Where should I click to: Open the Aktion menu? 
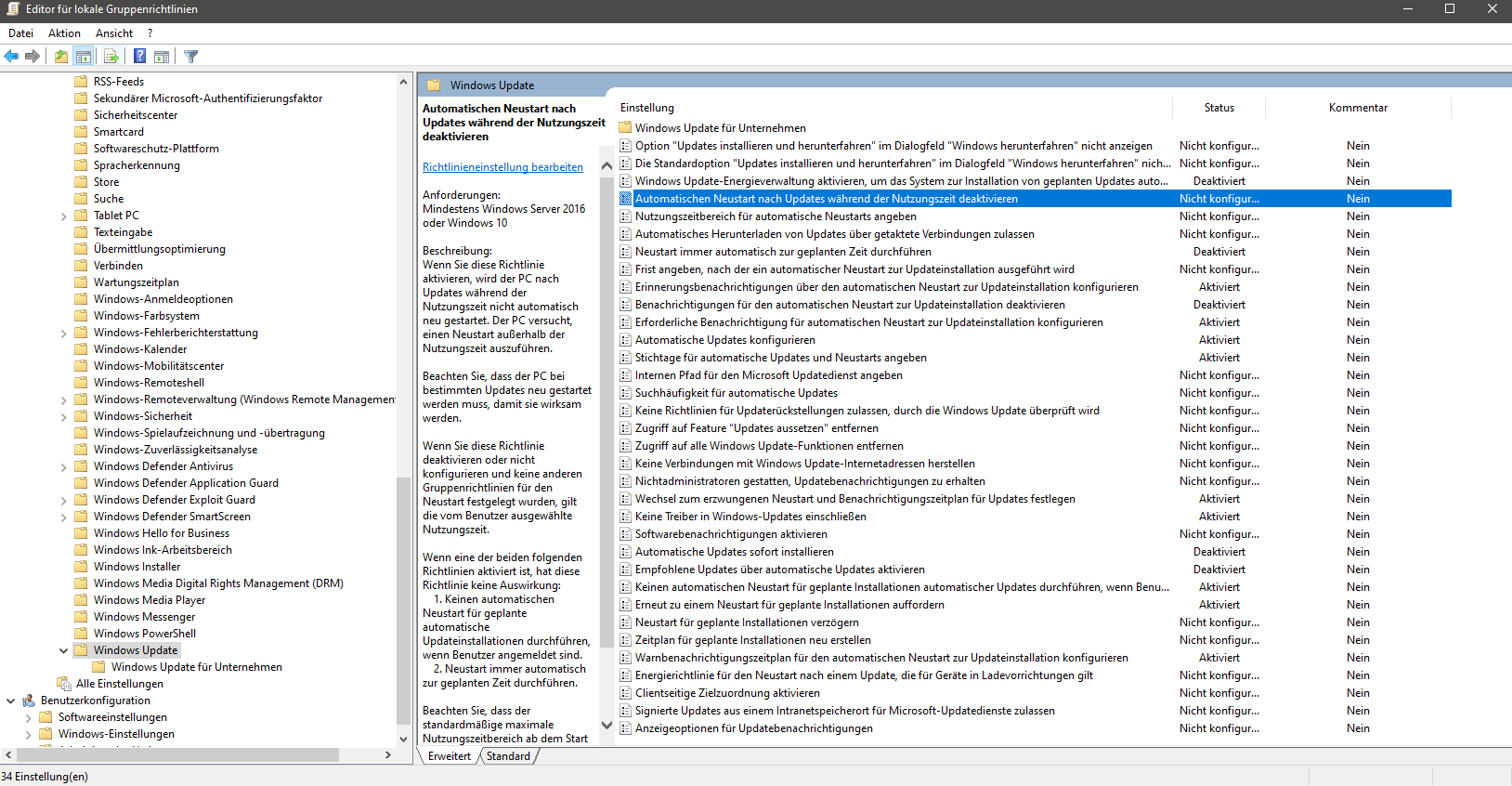coord(64,33)
